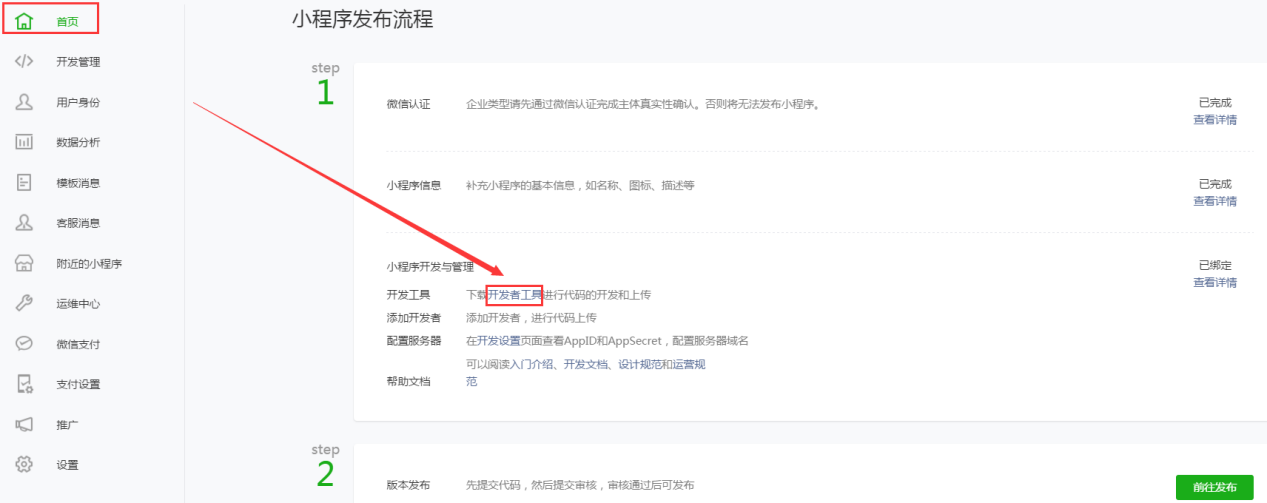Open the 设计规范 link
This screenshot has width=1267, height=503.
pos(640,364)
